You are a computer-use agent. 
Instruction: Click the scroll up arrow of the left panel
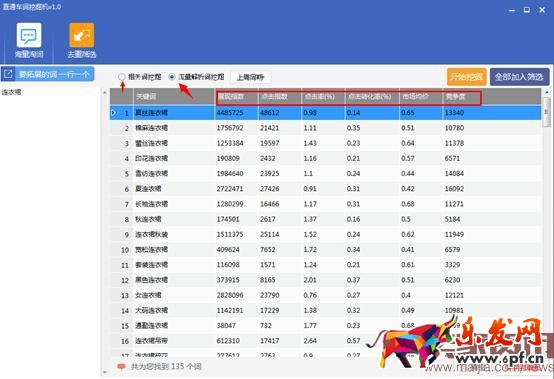(105, 93)
